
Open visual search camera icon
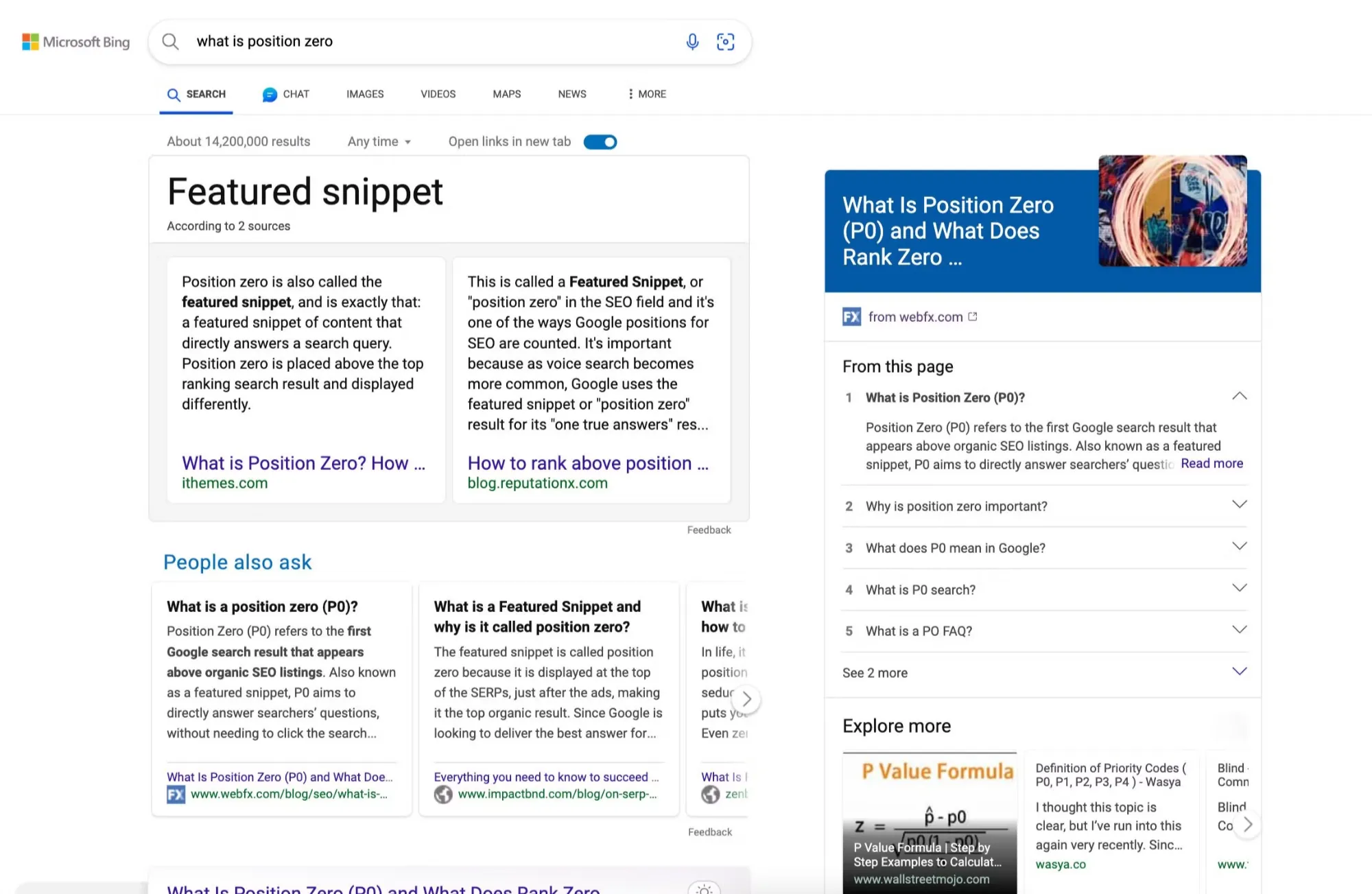click(725, 42)
